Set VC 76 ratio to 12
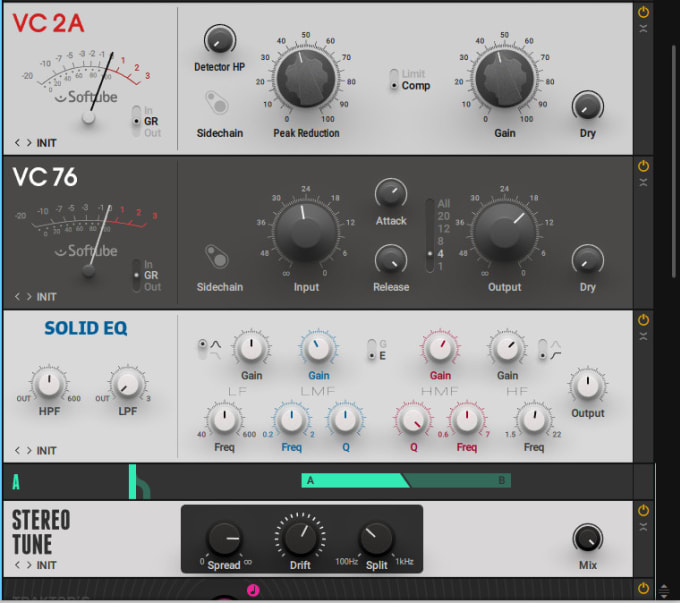680x603 pixels. pyautogui.click(x=444, y=229)
